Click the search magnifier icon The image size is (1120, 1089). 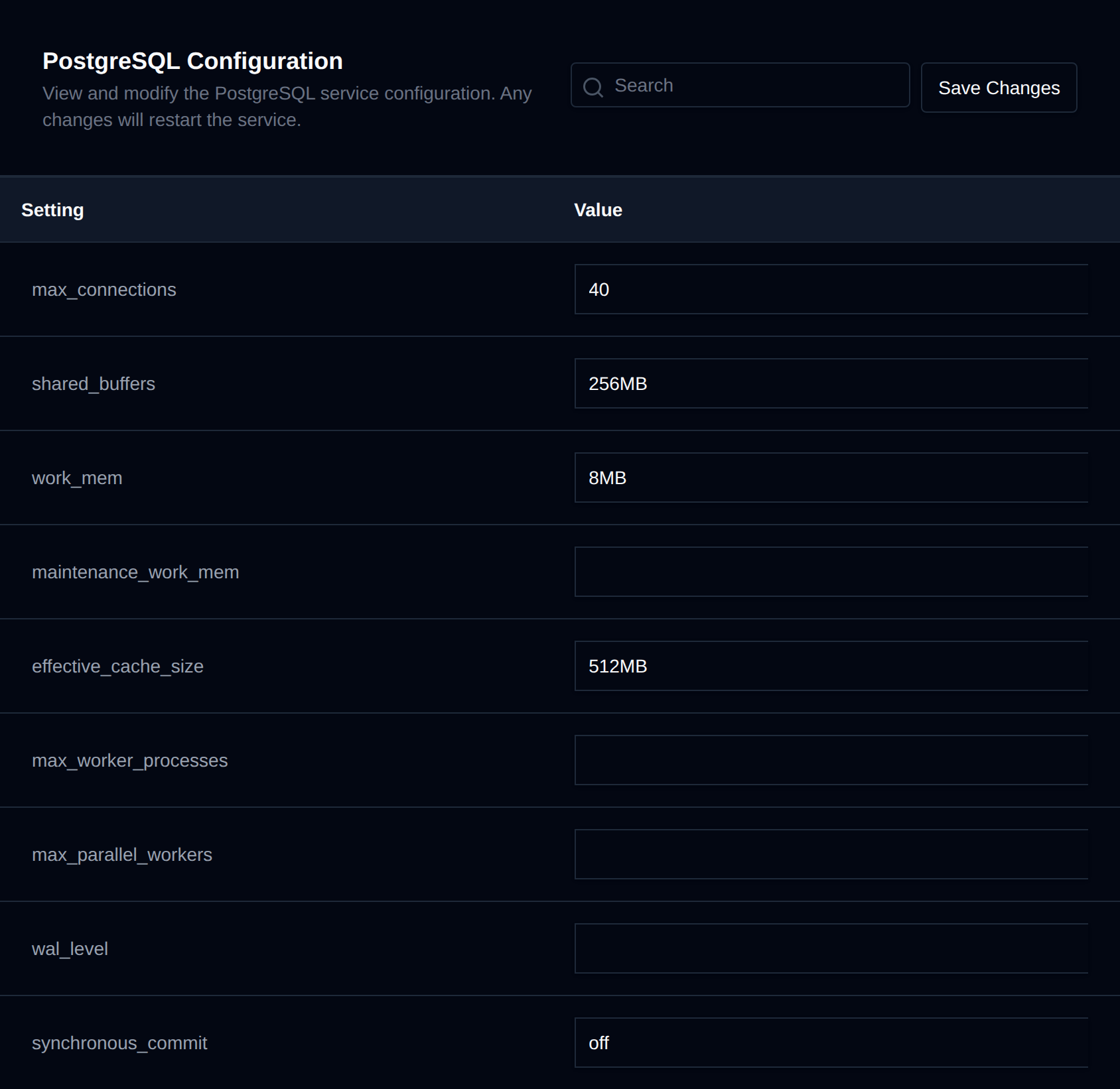tap(593, 87)
